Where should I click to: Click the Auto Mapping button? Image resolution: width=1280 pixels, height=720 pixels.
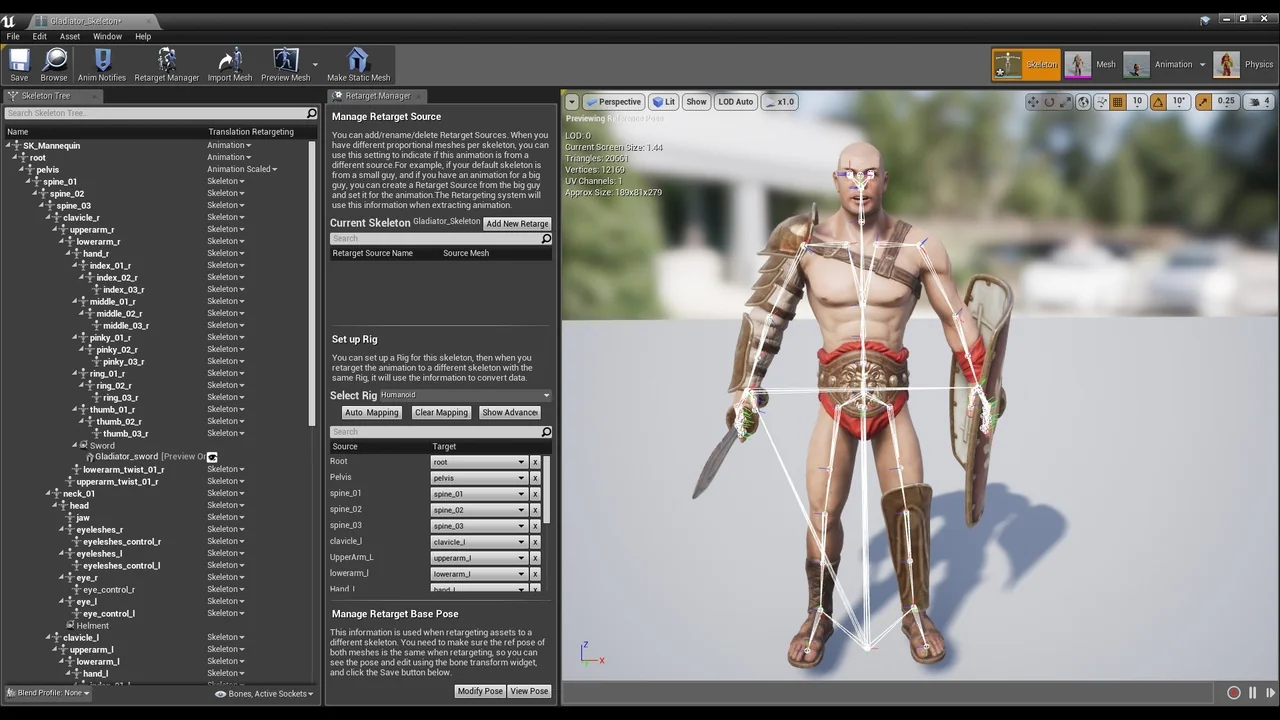371,412
